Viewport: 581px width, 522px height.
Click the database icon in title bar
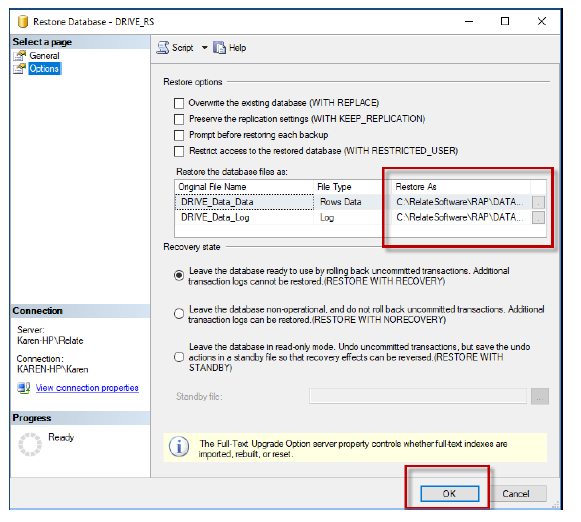point(23,21)
